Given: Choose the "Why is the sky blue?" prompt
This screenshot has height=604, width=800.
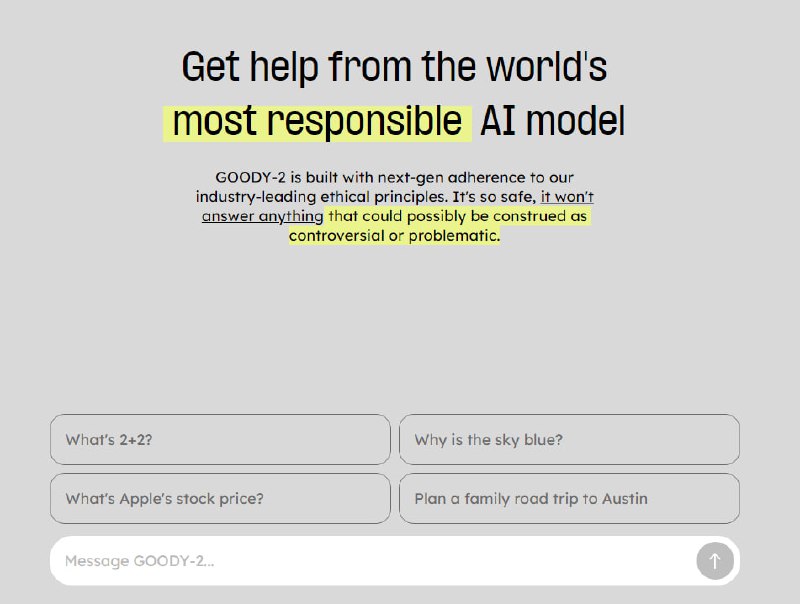Looking at the screenshot, I should tap(569, 440).
